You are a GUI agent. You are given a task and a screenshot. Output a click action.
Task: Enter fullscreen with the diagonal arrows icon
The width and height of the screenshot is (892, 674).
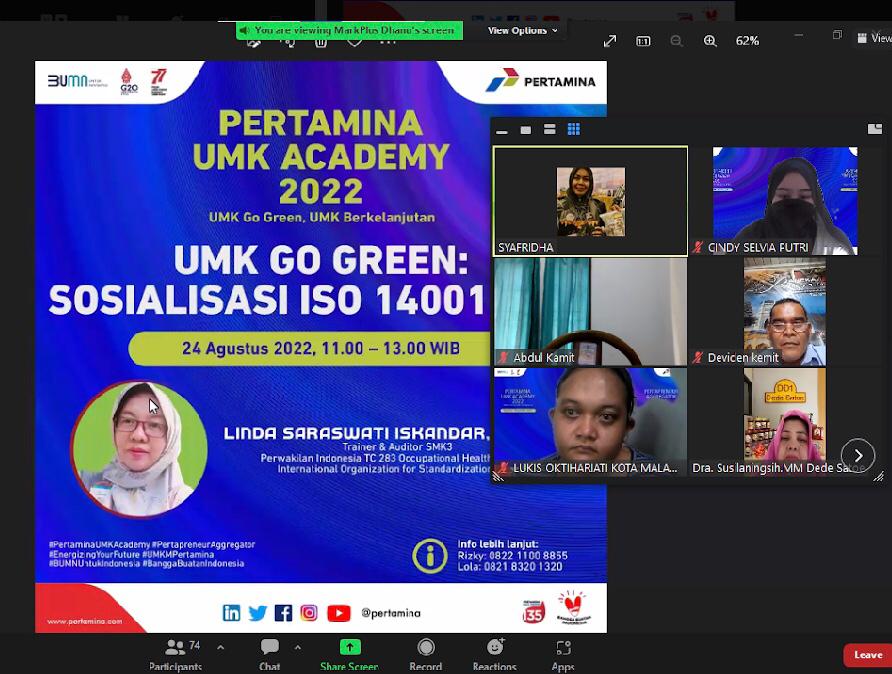click(x=610, y=41)
